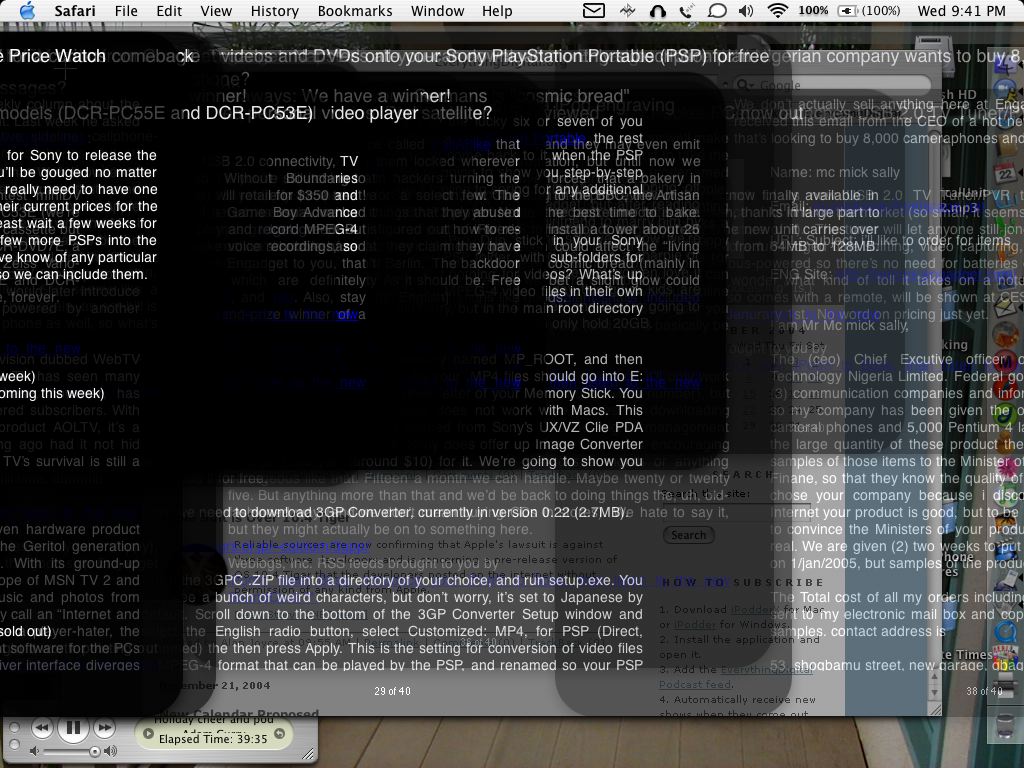Click the pulse-wave status icon in menu bar
Image resolution: width=1024 pixels, height=768 pixels.
tap(628, 10)
